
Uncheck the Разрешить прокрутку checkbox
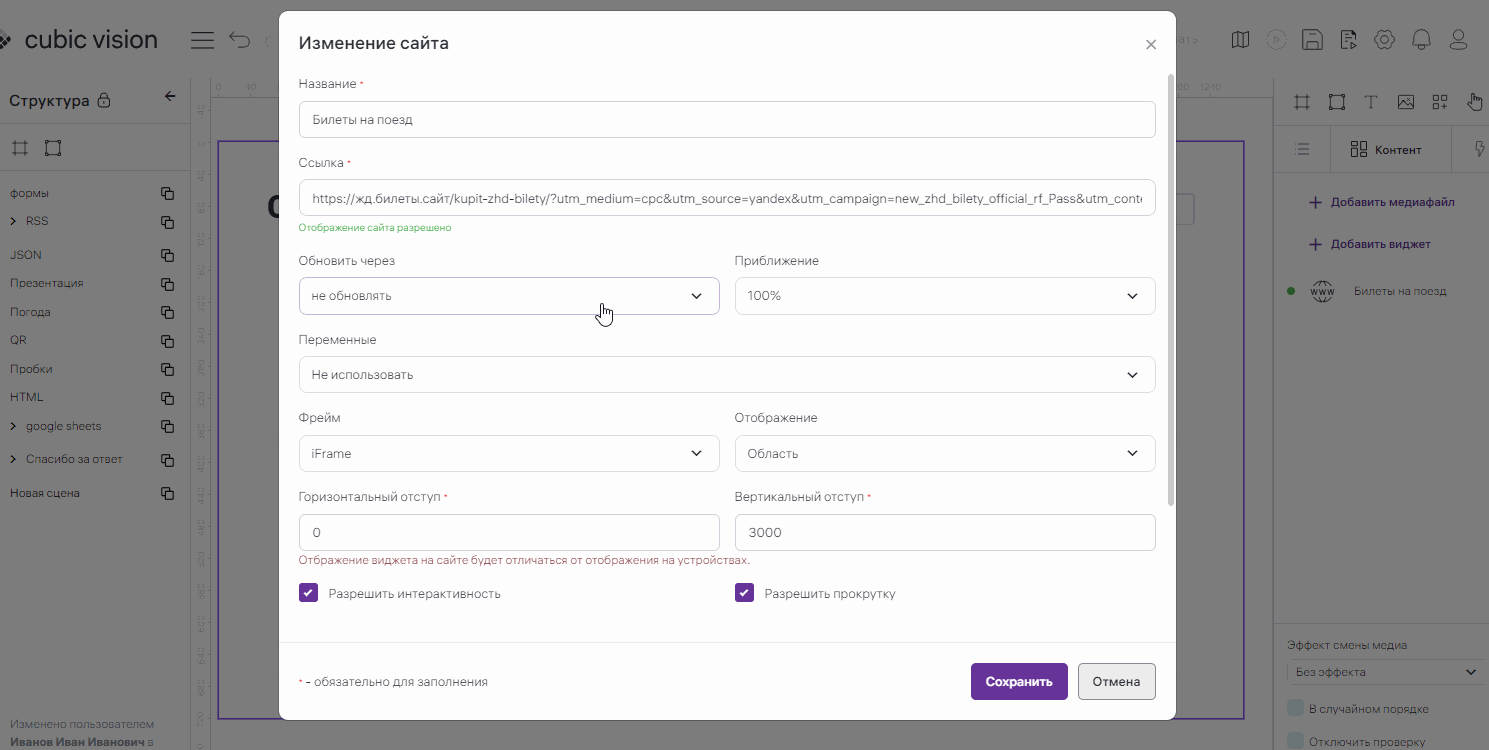click(744, 593)
